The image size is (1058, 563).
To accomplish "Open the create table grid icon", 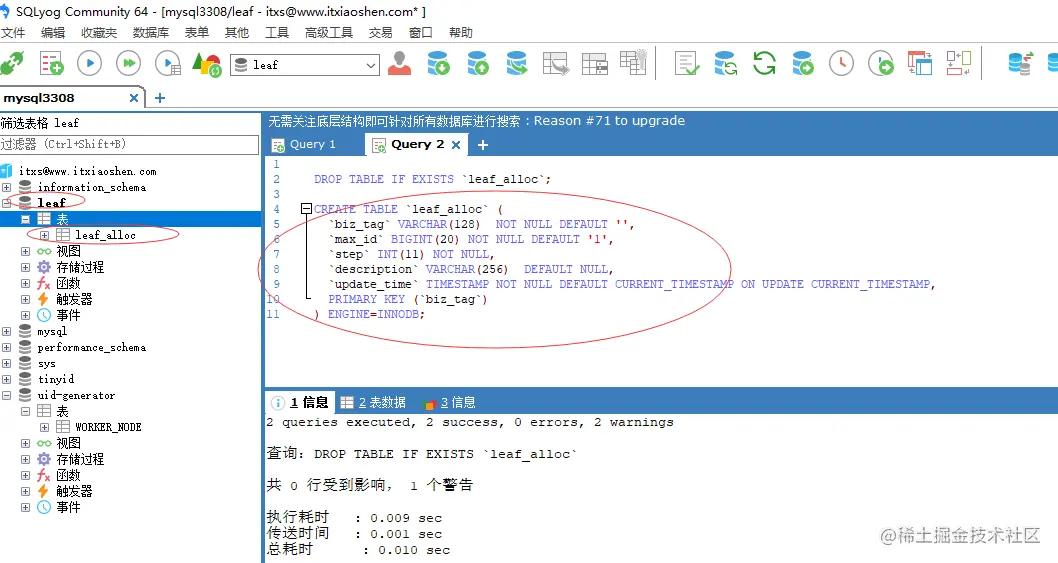I will point(594,64).
